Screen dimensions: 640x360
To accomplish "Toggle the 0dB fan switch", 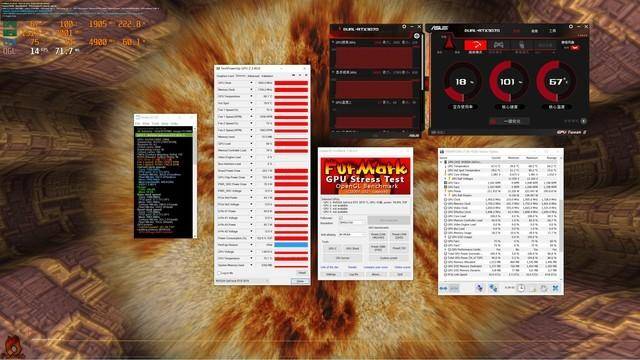I will (575, 48).
